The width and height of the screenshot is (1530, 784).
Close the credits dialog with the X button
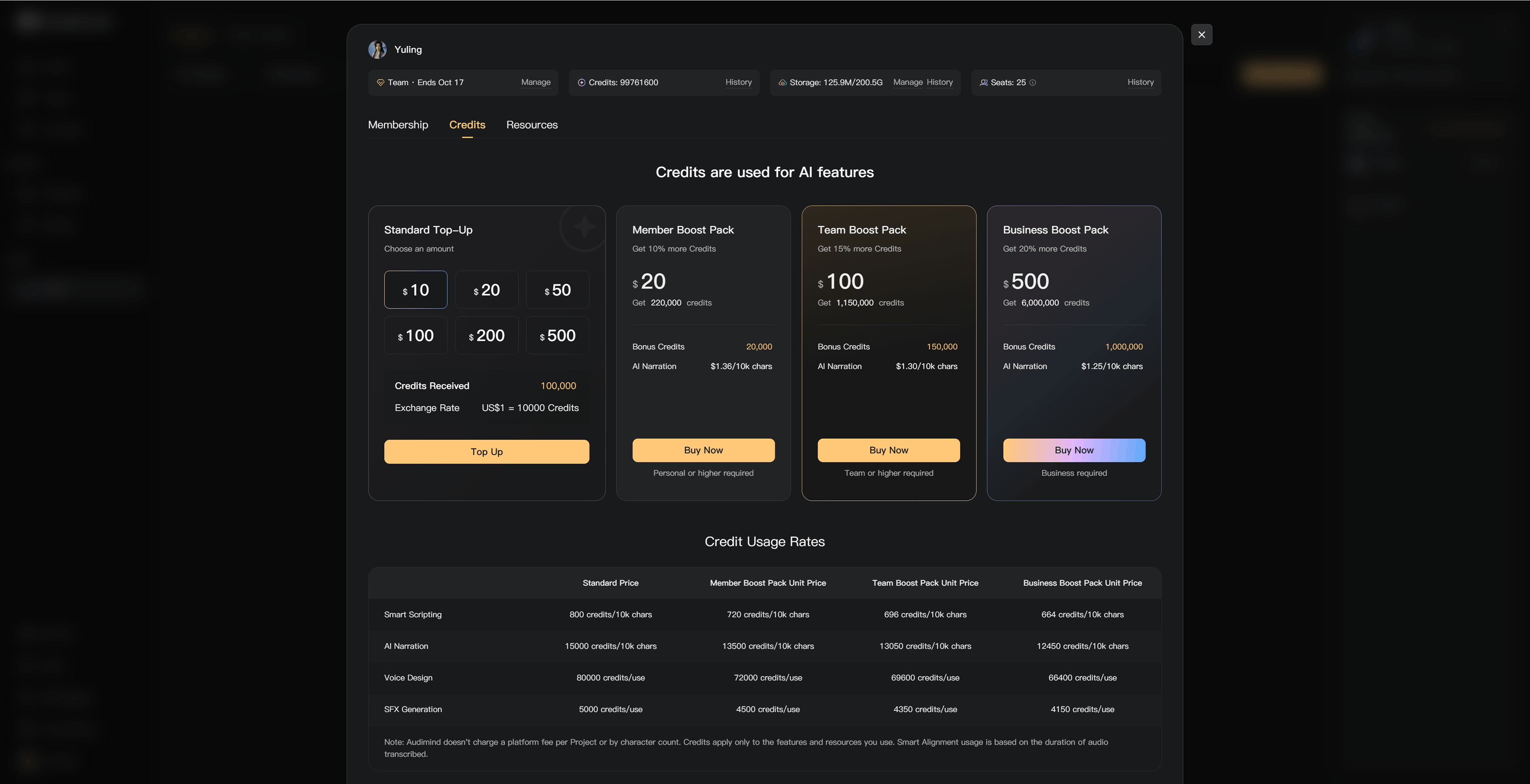[1201, 34]
